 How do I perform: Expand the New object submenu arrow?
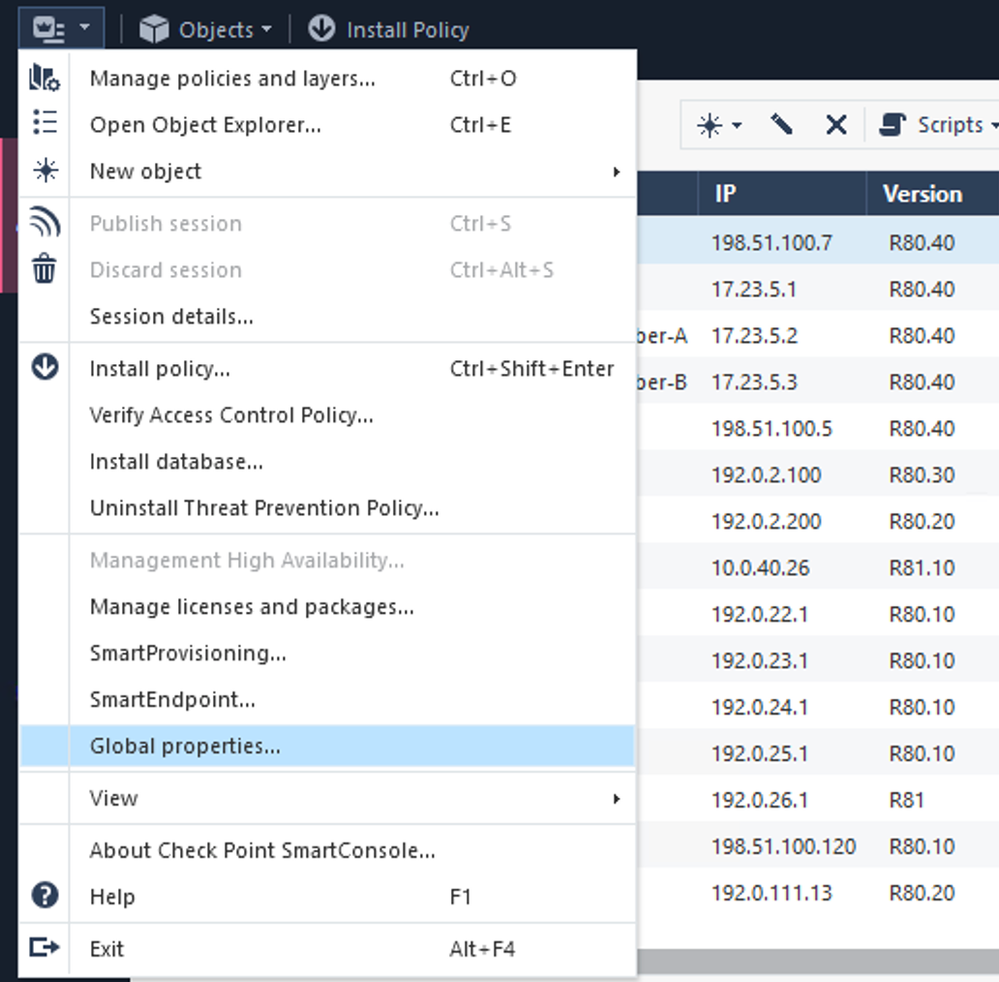coord(616,171)
